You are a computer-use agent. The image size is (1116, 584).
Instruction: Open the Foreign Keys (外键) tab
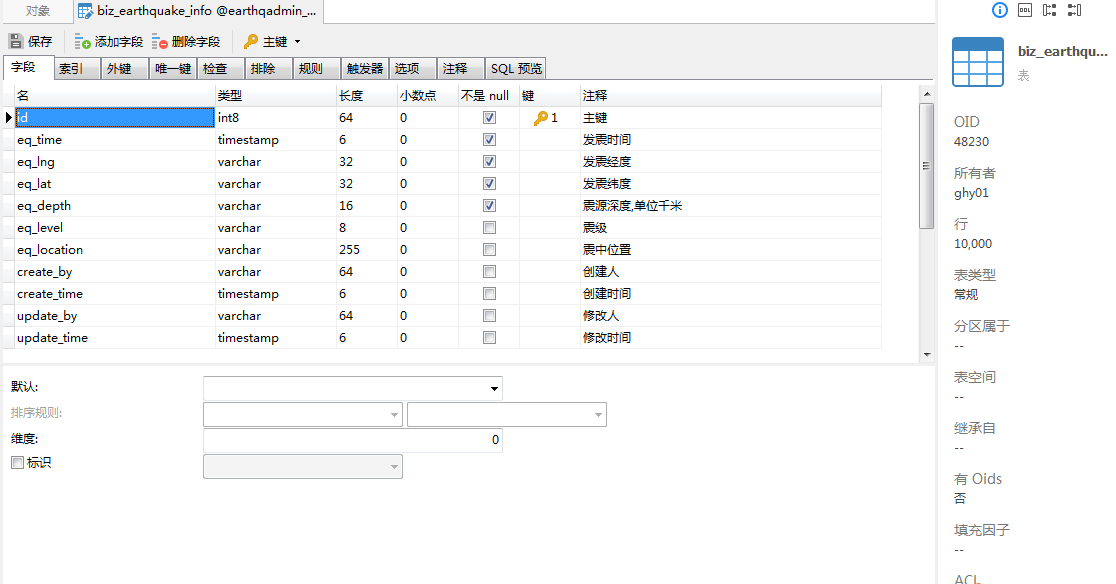coord(125,68)
